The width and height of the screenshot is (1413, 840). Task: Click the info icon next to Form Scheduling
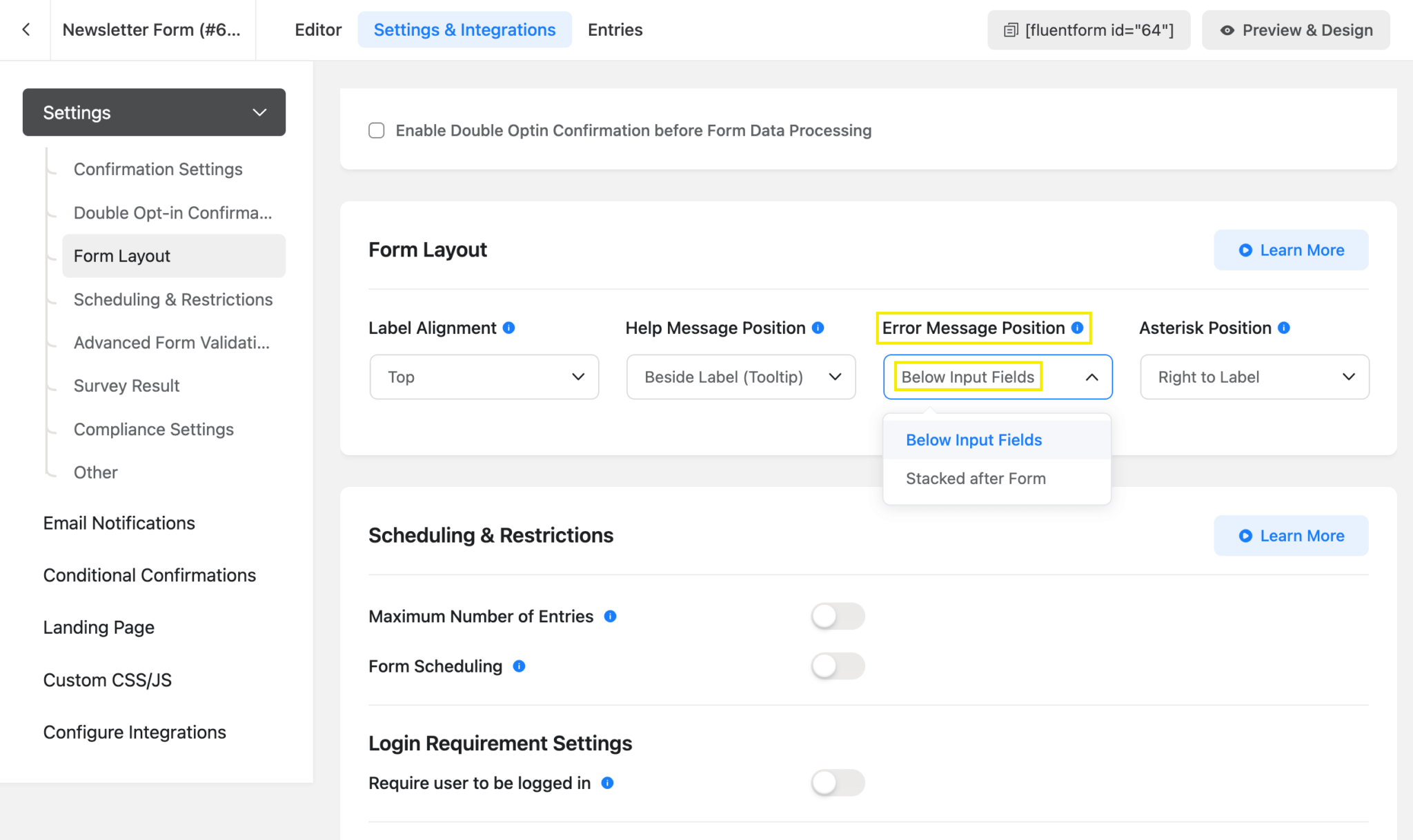[x=520, y=666]
